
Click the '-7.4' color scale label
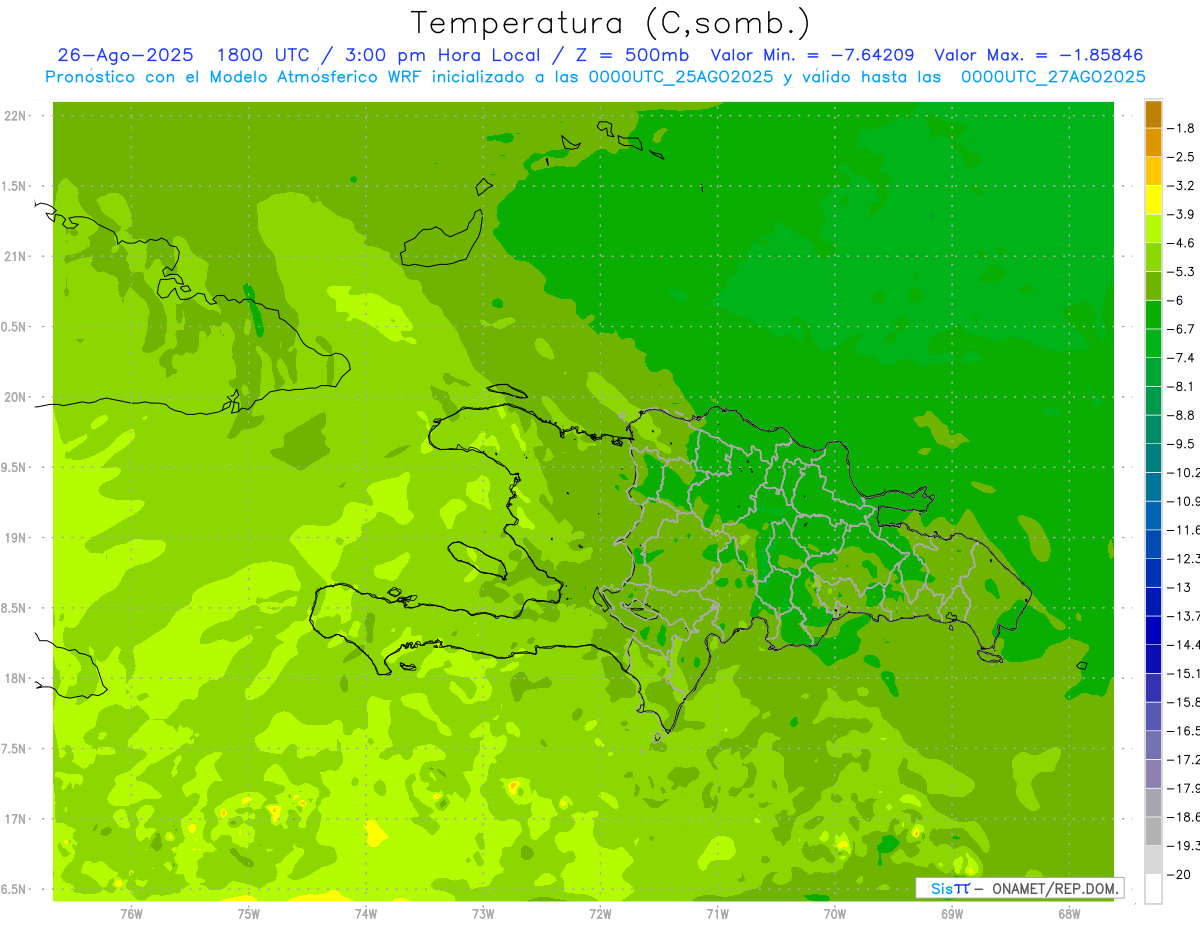point(1181,357)
